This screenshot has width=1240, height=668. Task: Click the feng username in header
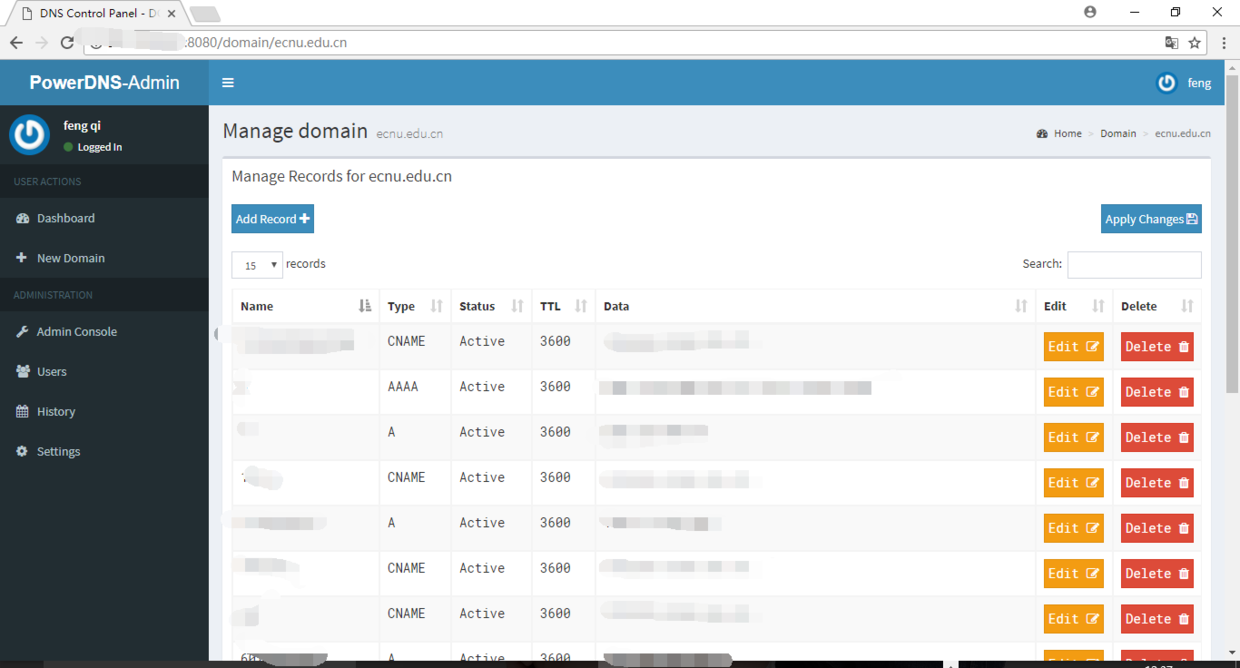click(1199, 83)
